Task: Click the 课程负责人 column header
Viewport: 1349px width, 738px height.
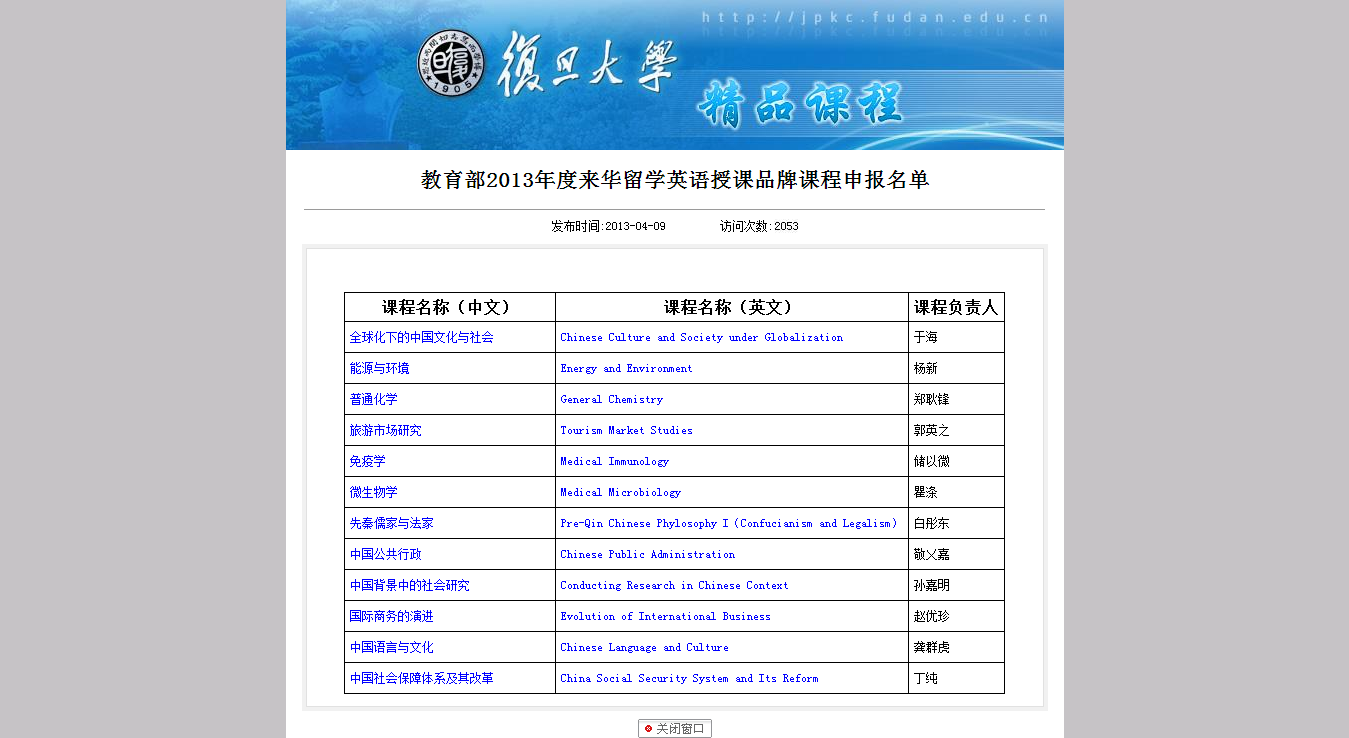Action: point(956,308)
